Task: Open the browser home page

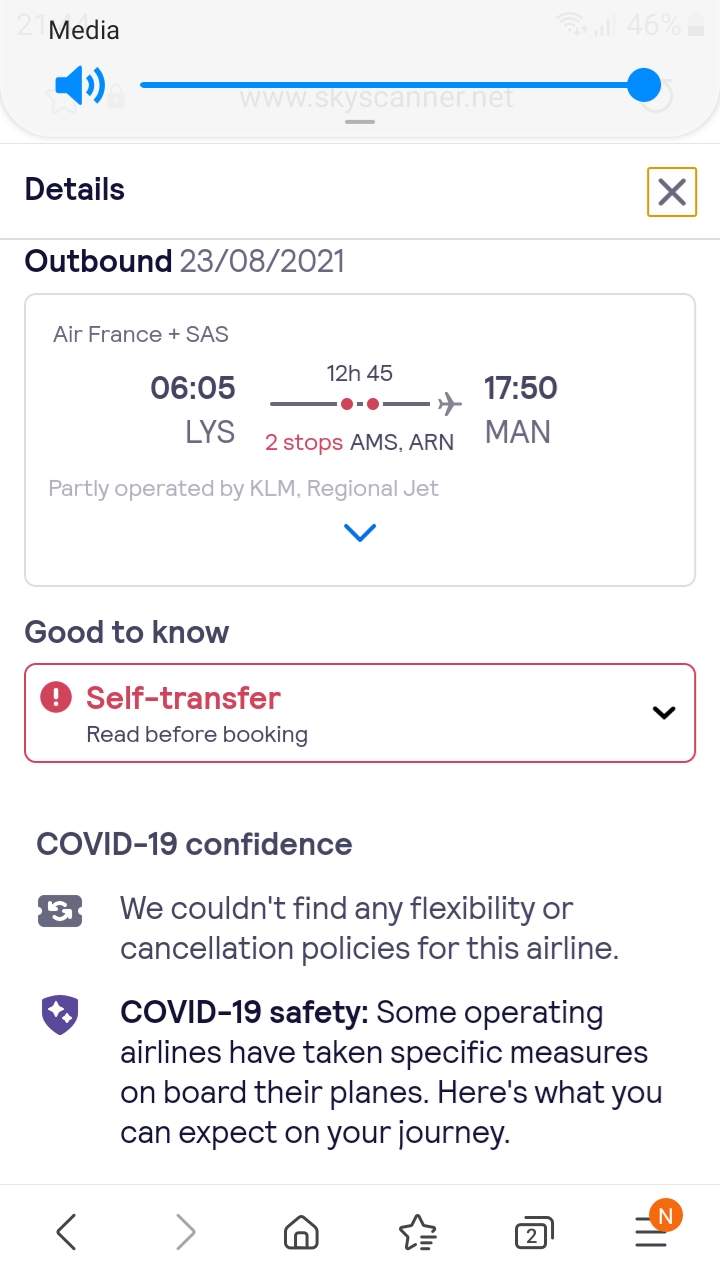Action: coord(301,1234)
